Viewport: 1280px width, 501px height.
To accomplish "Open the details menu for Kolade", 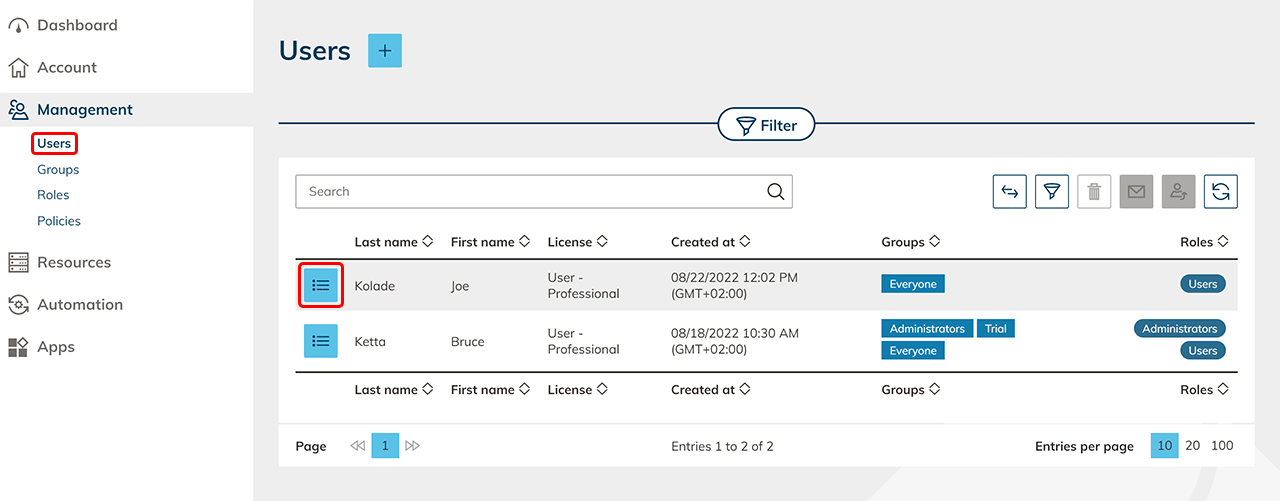I will [321, 285].
